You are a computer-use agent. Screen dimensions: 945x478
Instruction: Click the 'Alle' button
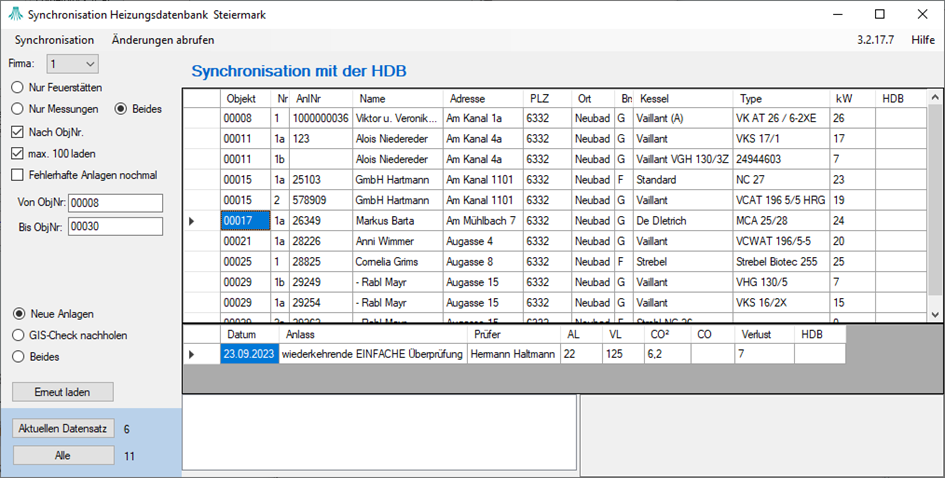64,456
